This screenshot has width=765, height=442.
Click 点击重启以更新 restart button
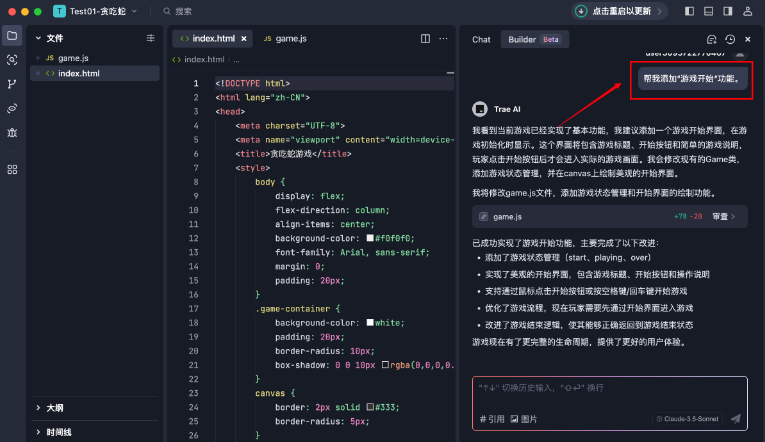[x=621, y=11]
